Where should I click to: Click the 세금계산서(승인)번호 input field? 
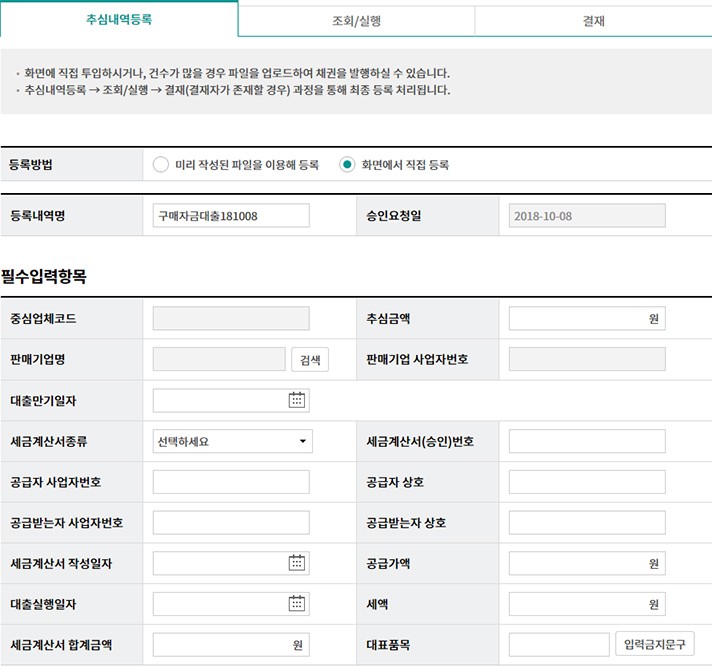586,441
